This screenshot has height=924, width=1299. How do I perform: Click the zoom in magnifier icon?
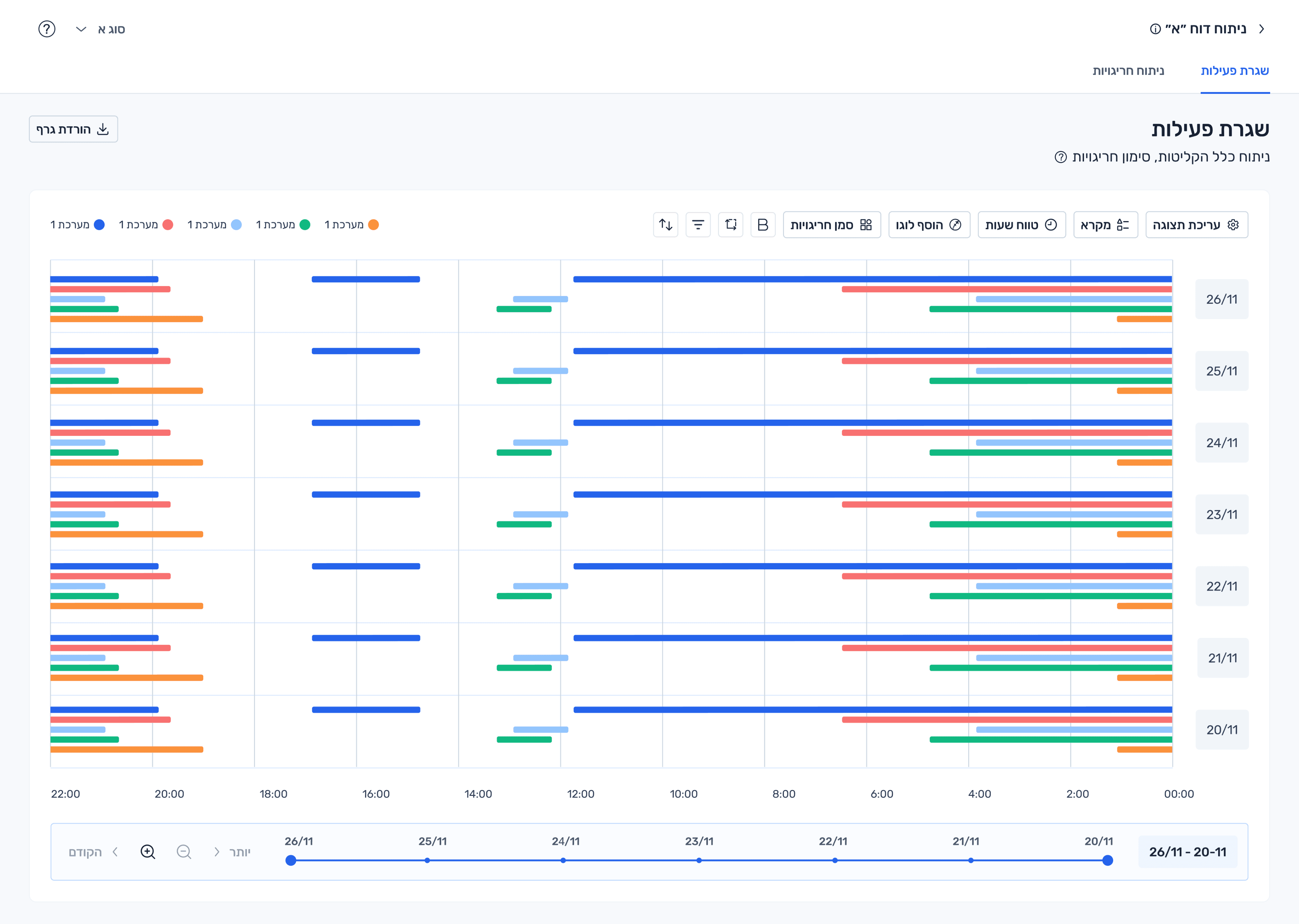(x=148, y=852)
